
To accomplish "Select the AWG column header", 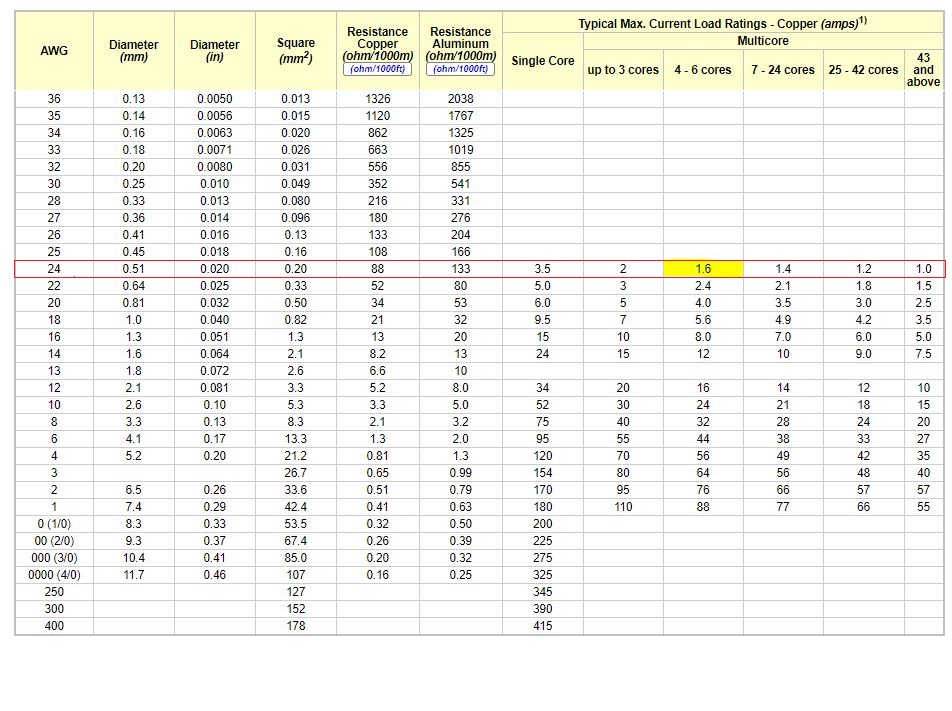I will tap(54, 51).
